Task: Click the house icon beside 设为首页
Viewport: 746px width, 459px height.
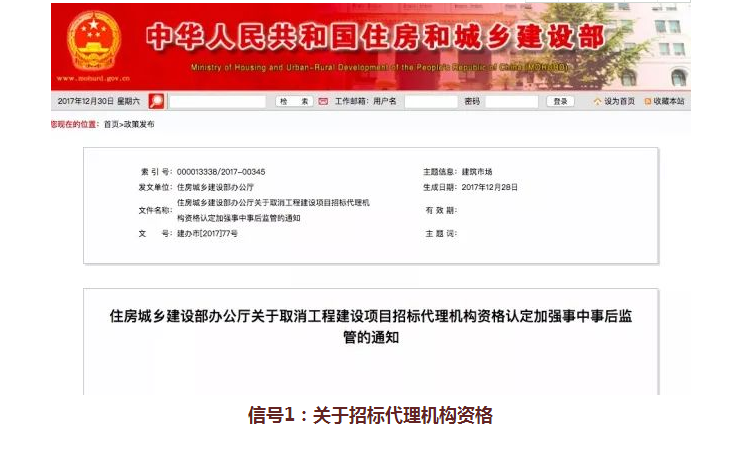Action: (x=598, y=101)
